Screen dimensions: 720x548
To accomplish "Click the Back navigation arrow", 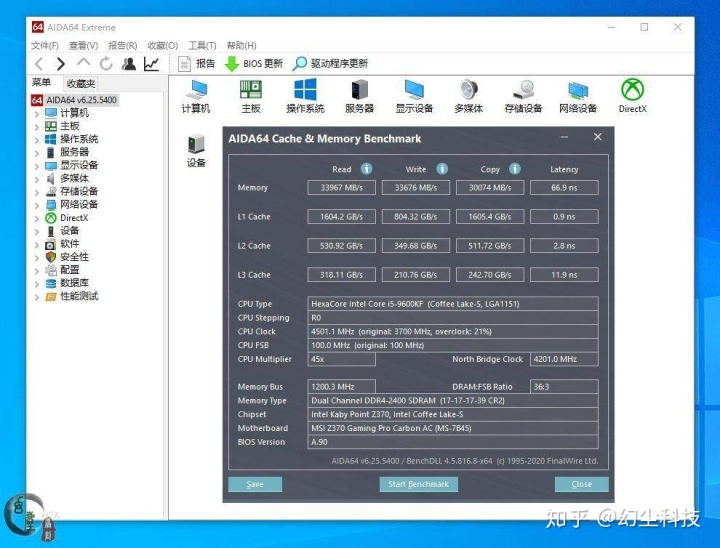I will tap(39, 64).
